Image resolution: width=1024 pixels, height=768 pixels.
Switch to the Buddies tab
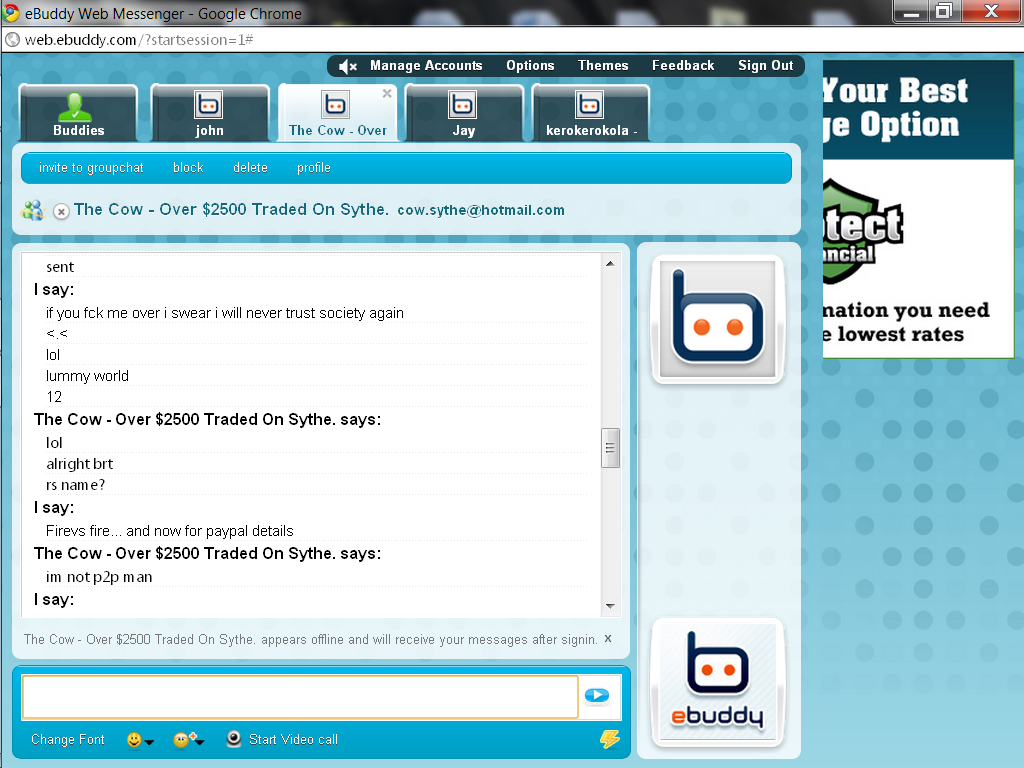[78, 113]
